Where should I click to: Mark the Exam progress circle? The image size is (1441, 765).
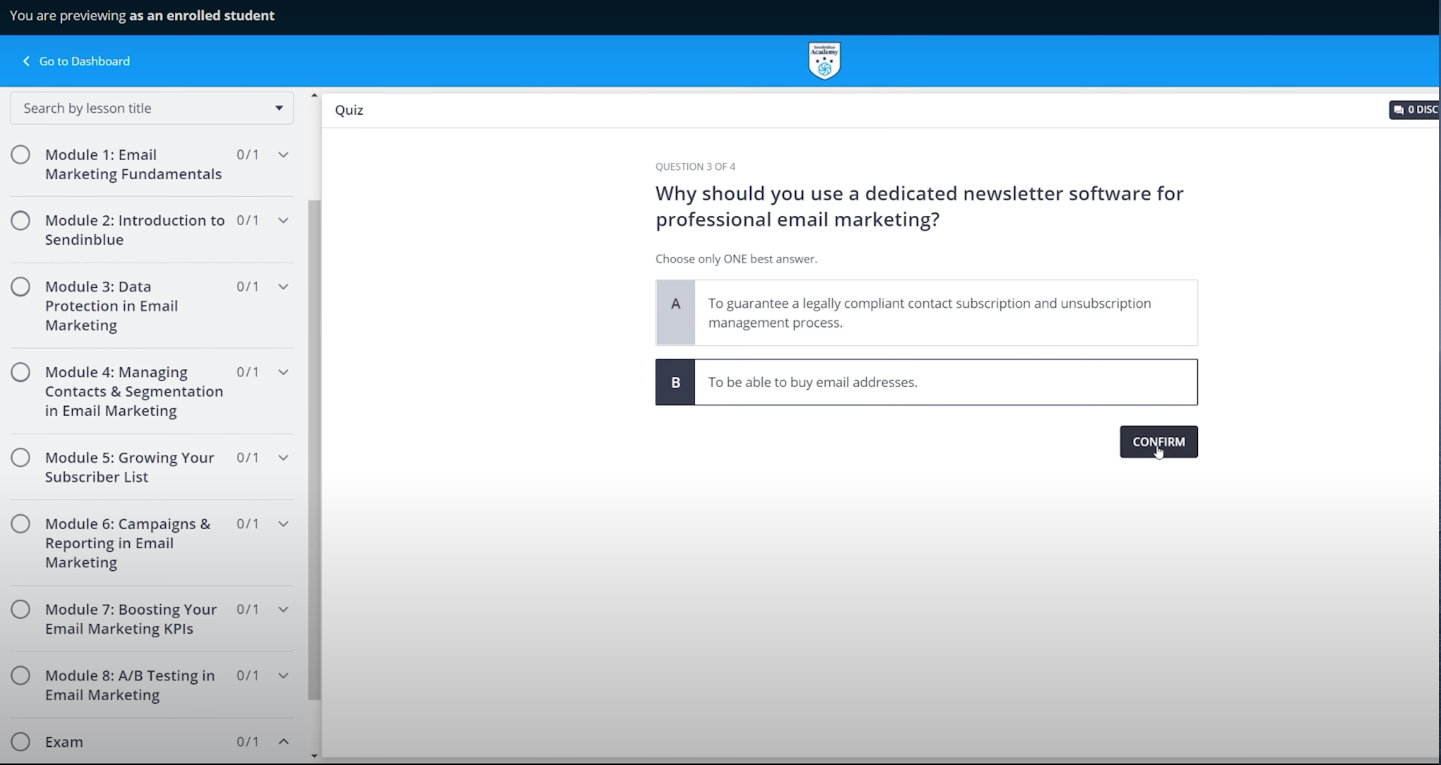[x=20, y=741]
